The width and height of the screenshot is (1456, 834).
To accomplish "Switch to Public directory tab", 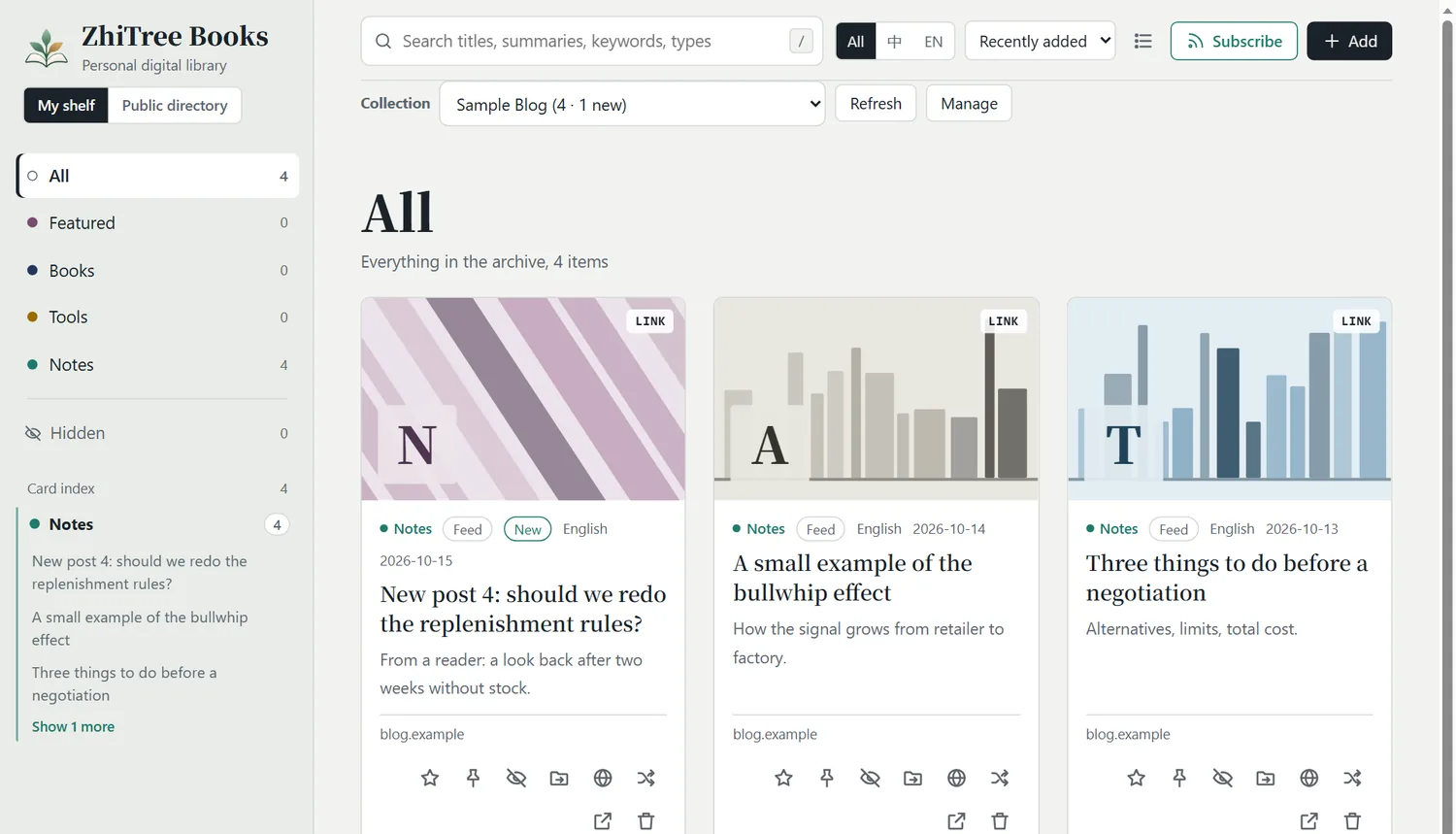I will (175, 105).
